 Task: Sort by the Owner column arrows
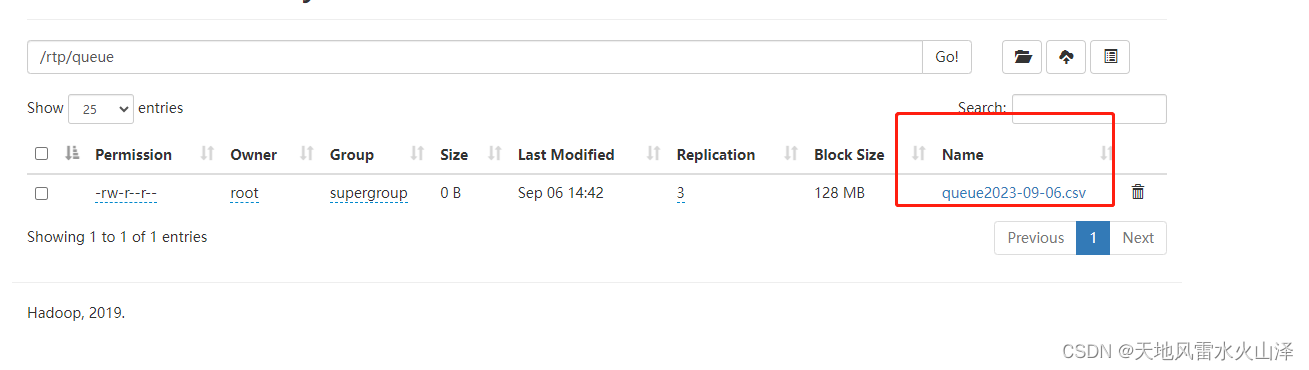click(x=307, y=154)
